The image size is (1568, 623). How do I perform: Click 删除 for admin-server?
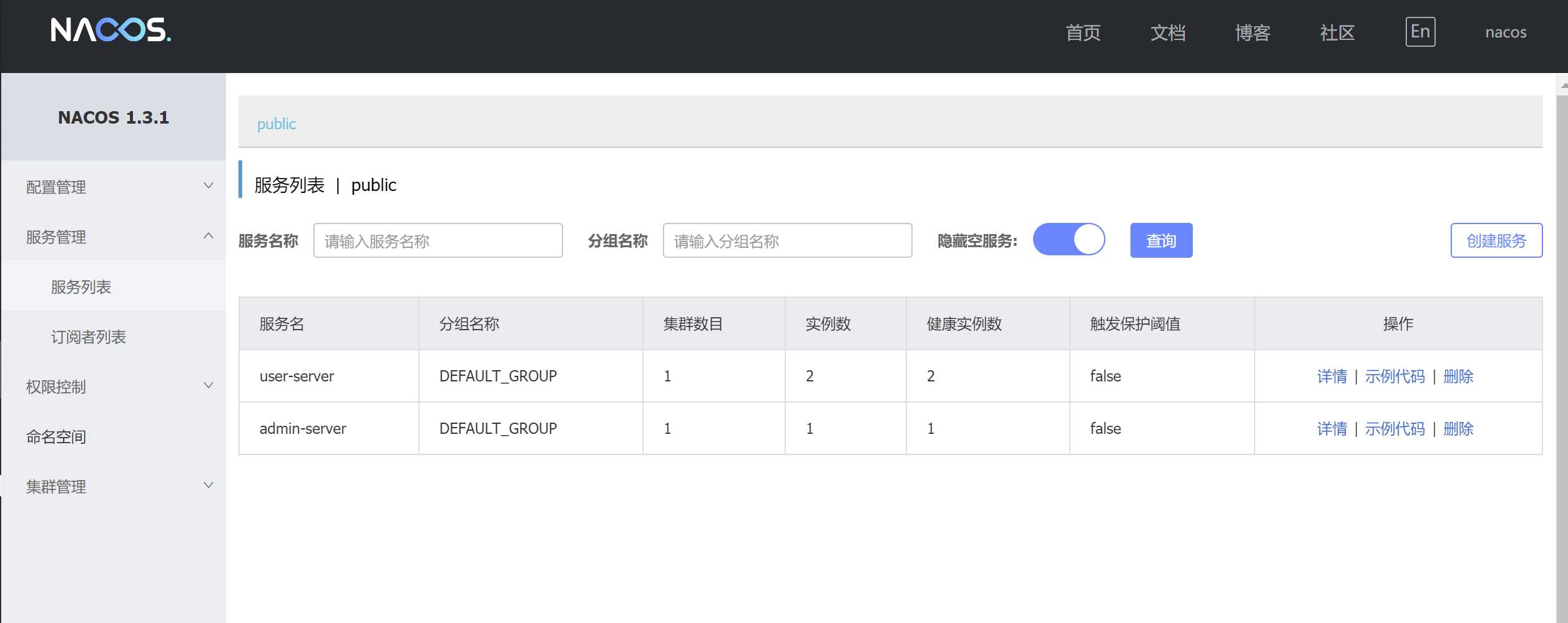click(1458, 429)
